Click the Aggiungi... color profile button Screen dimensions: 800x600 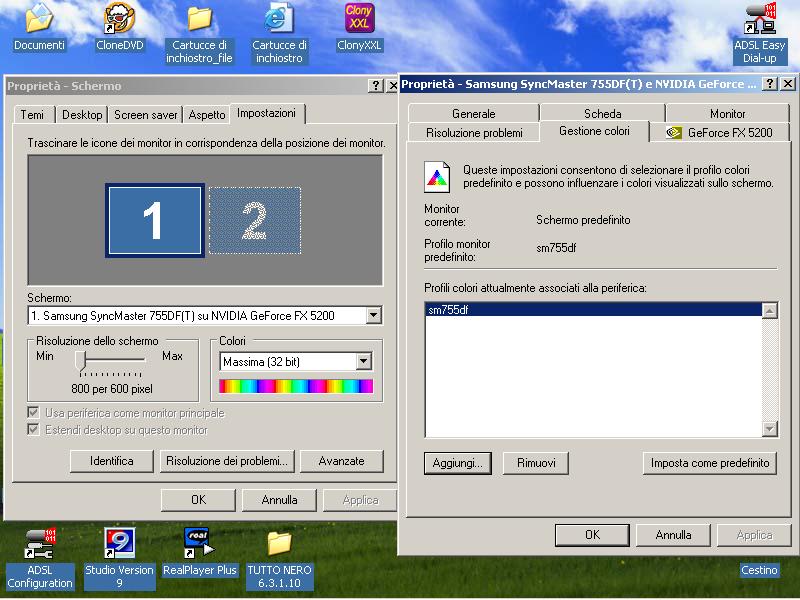(458, 463)
